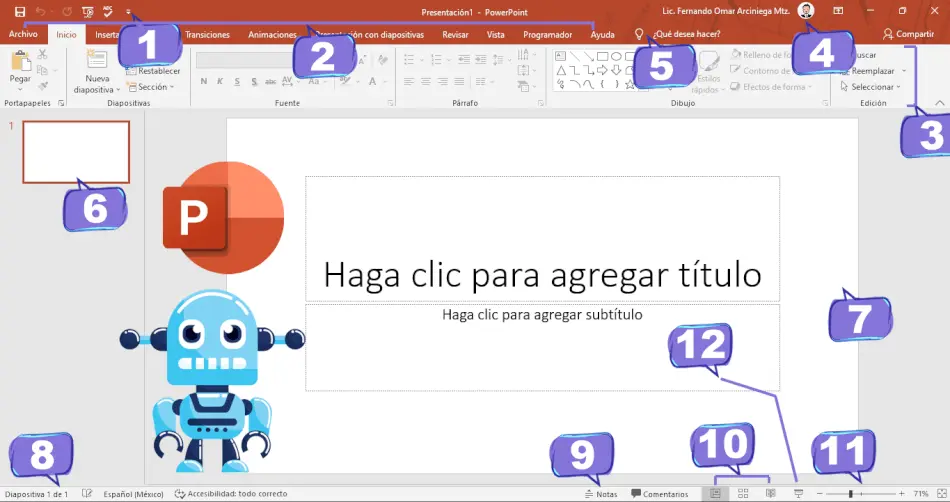Toggle bold (N) formatting
950x502 pixels.
pos(204,81)
